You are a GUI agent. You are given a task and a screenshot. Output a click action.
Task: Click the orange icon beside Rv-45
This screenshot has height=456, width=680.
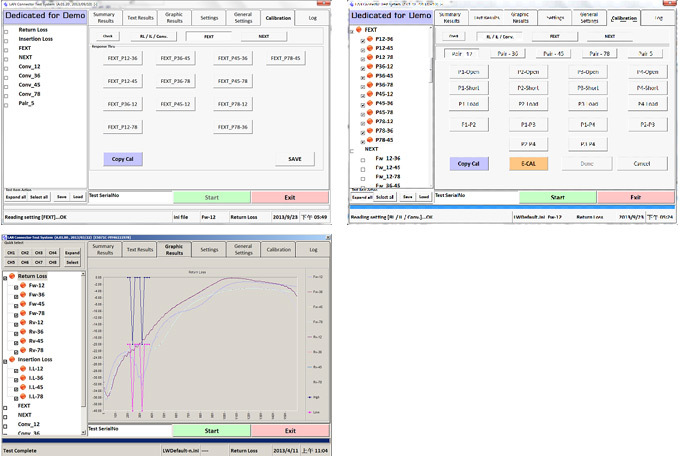[x=22, y=341]
